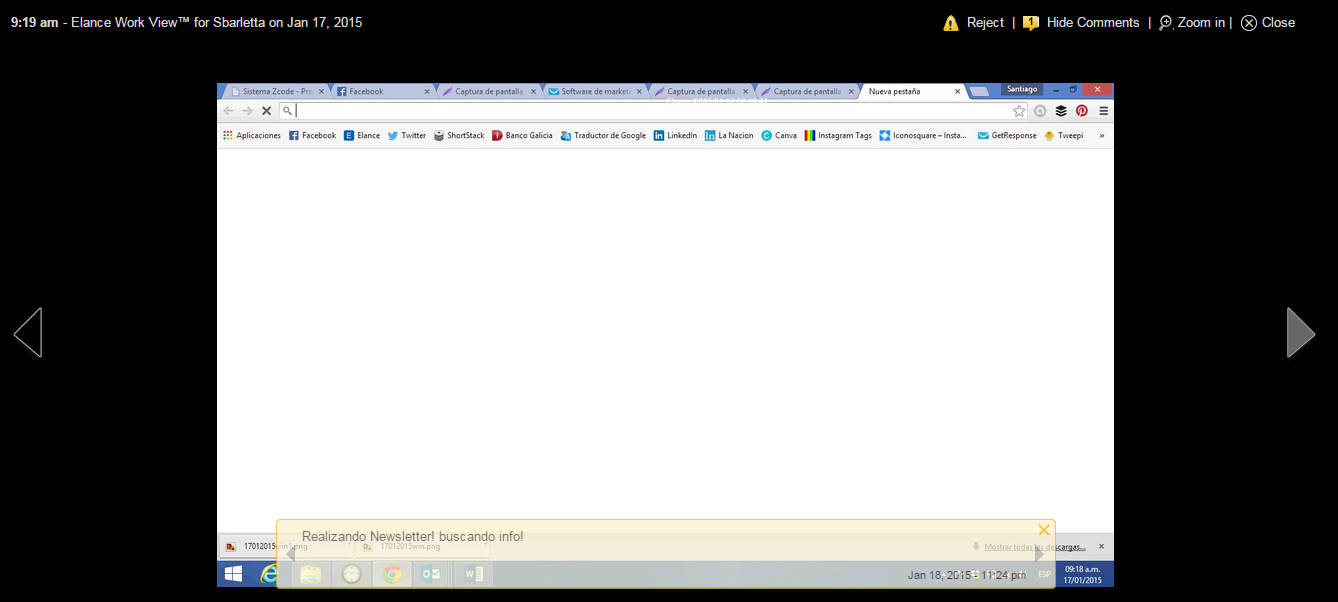Open Captura de pantalla tab beside Facebook tab
This screenshot has width=1338, height=602.
pyautogui.click(x=488, y=91)
